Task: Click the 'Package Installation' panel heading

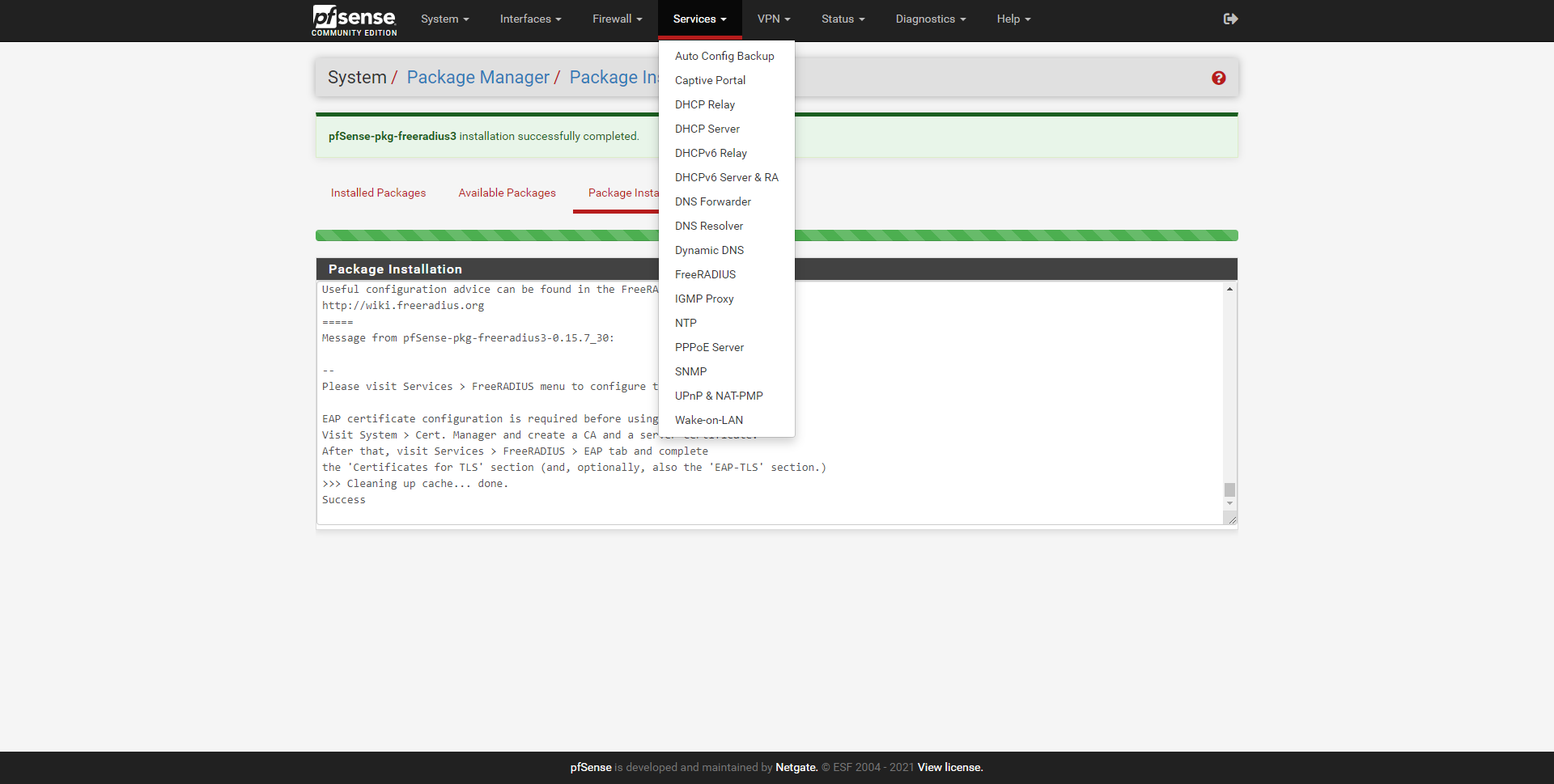Action: [395, 269]
